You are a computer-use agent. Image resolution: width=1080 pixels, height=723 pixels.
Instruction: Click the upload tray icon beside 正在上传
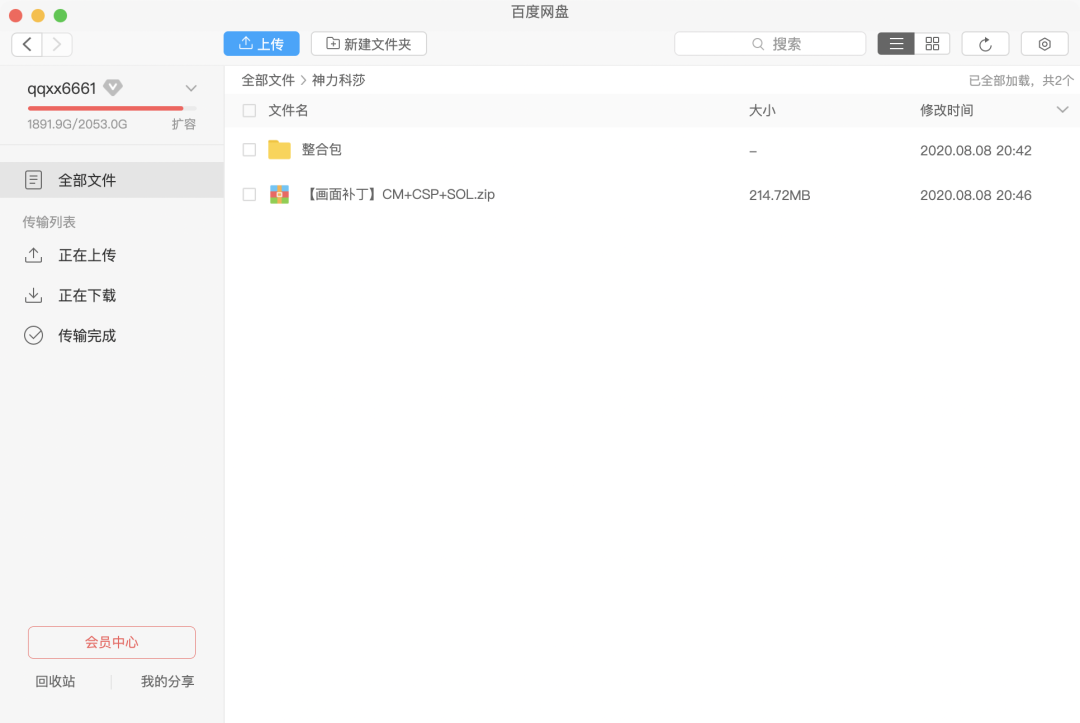click(33, 255)
